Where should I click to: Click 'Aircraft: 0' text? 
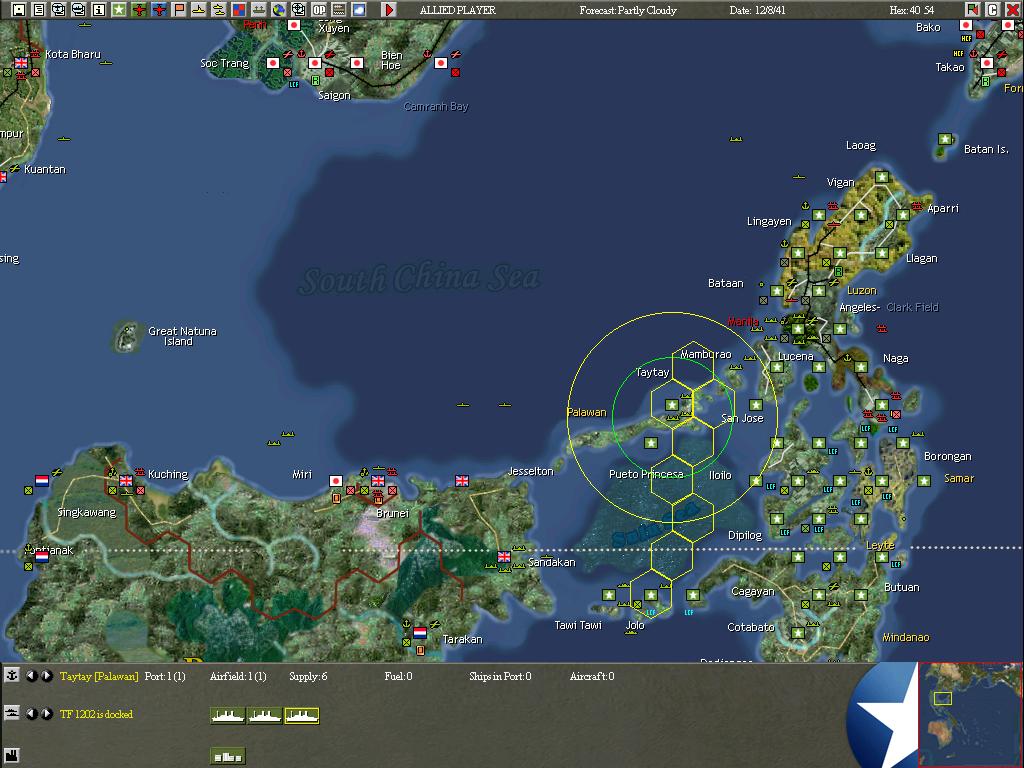pyautogui.click(x=592, y=676)
